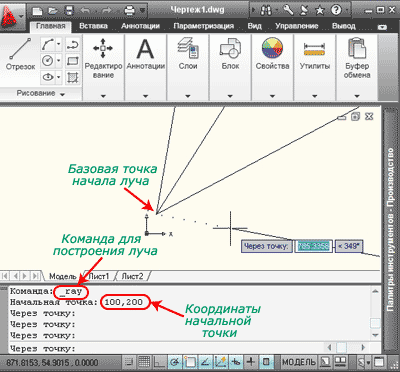Viewport: 400px width, 372px height.
Task: Click the command line horizontal scrollbar thumb
Action: pos(341,348)
